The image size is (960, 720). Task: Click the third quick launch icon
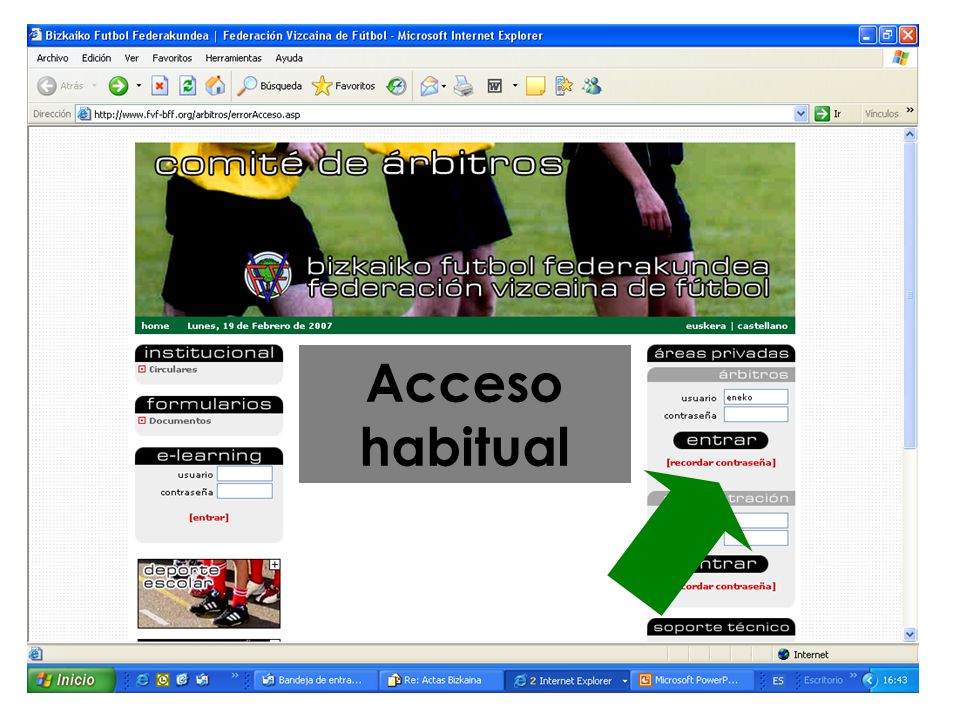click(182, 680)
